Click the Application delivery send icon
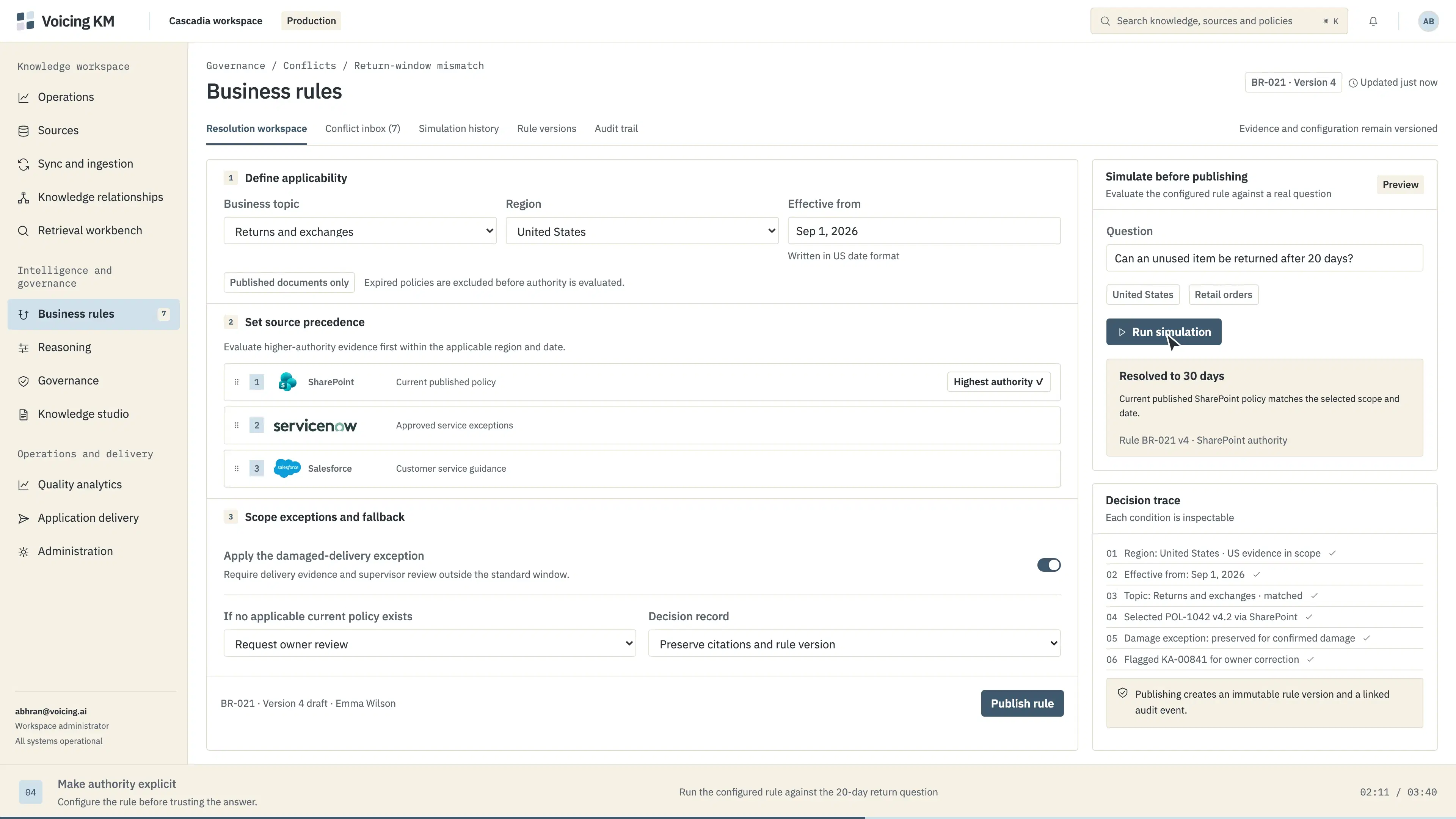 click(x=23, y=518)
